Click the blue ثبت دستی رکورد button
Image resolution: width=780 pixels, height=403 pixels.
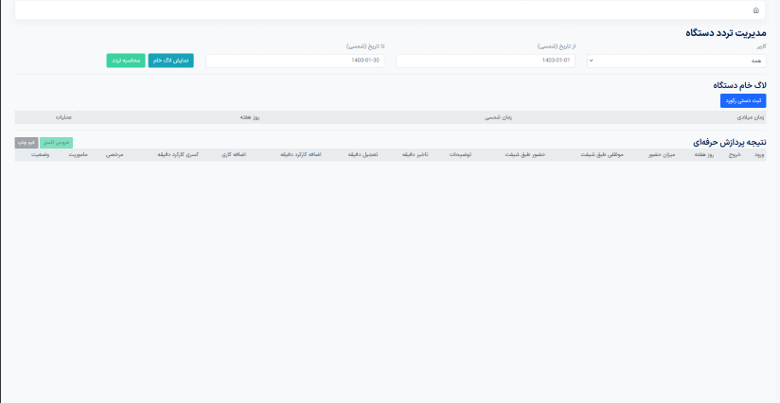743,101
